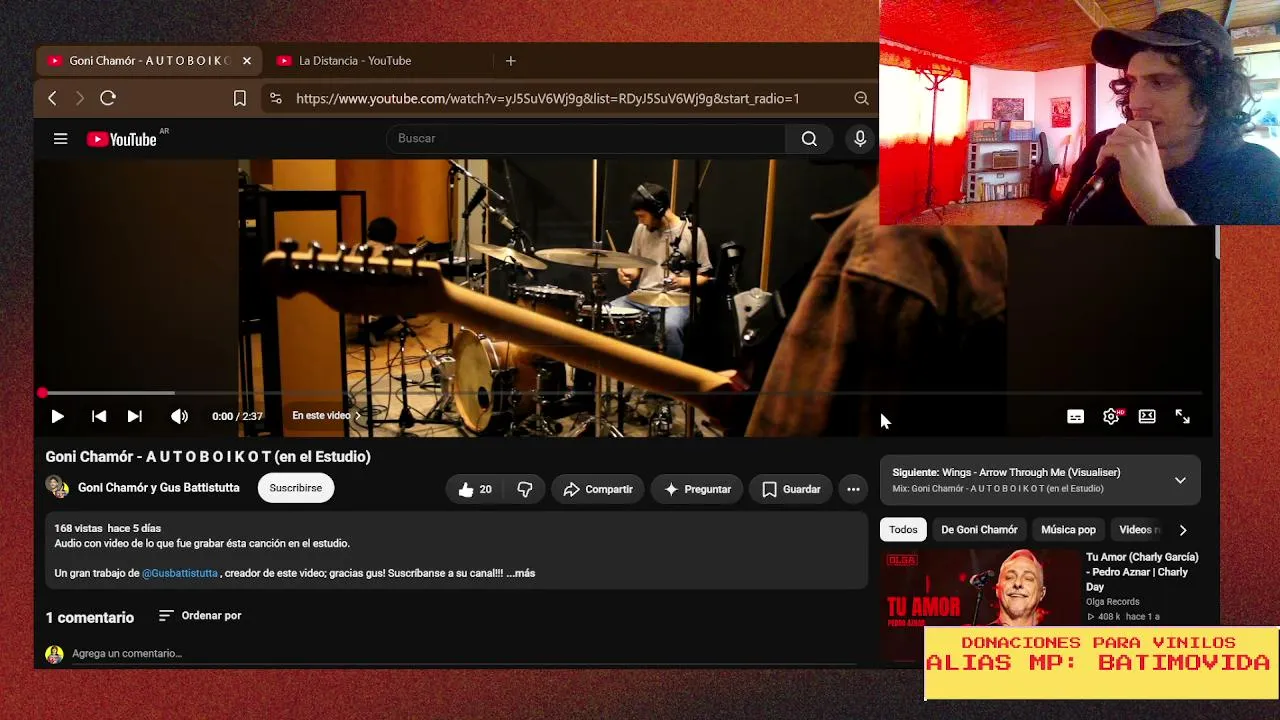This screenshot has width=1280, height=720.
Task: Open Tu Amor (Charly García) video title
Action: (1142, 572)
